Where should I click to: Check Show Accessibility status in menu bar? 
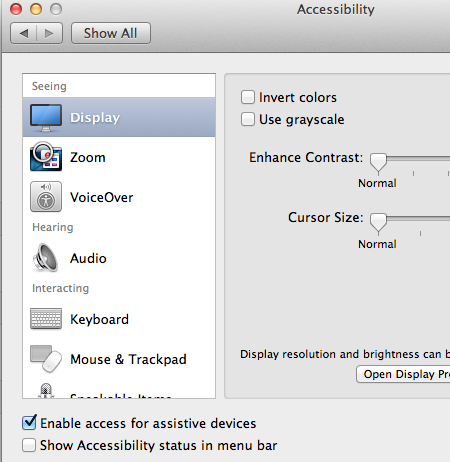[29, 445]
